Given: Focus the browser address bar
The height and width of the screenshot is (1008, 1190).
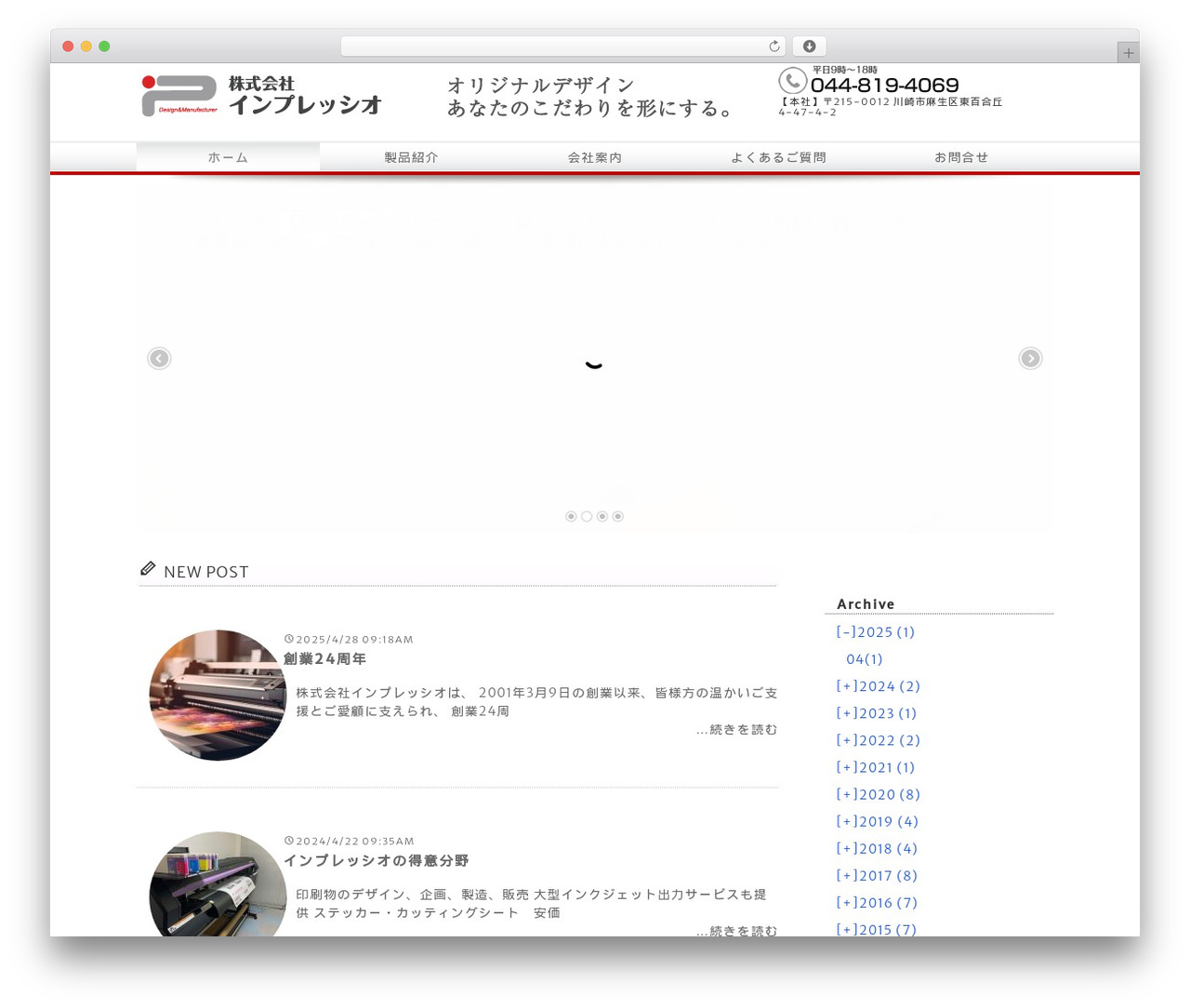Looking at the screenshot, I should point(563,46).
